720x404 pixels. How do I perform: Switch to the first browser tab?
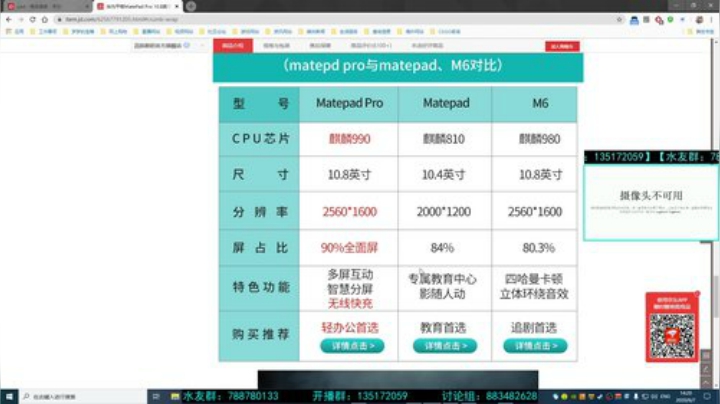(x=47, y=6)
